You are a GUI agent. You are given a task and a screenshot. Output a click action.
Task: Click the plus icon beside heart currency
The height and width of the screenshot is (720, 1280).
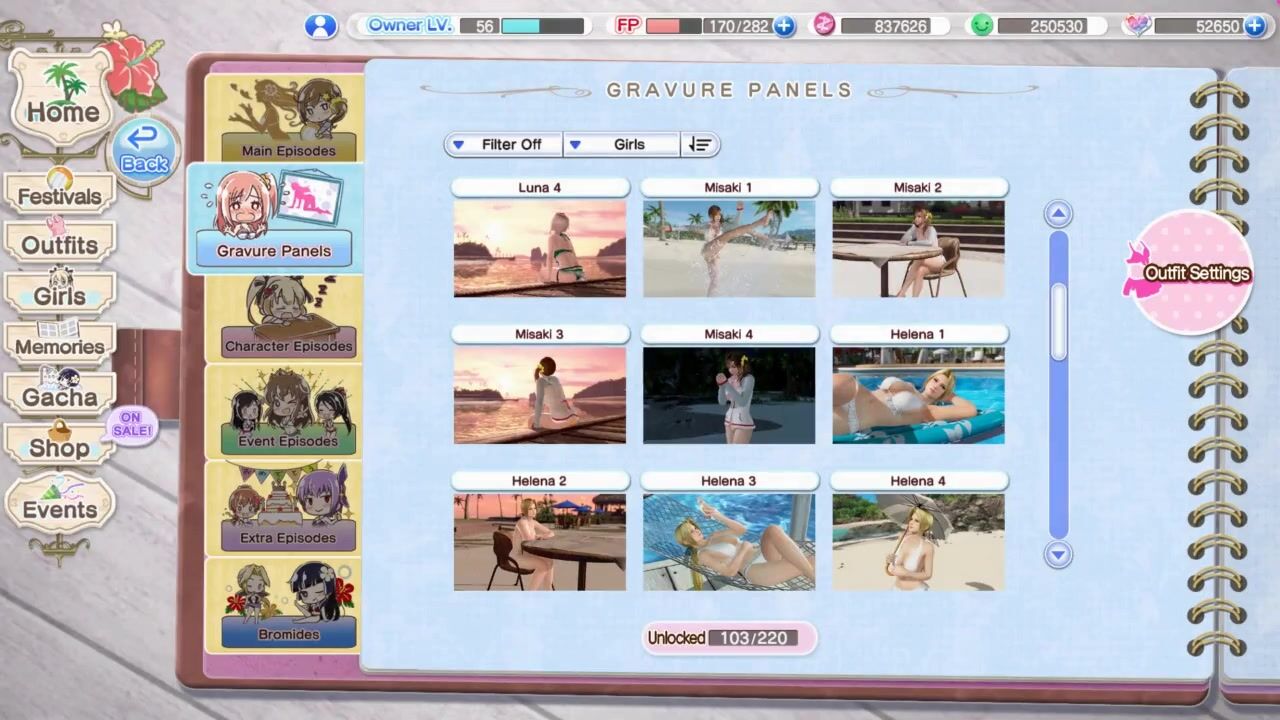[x=1254, y=26]
